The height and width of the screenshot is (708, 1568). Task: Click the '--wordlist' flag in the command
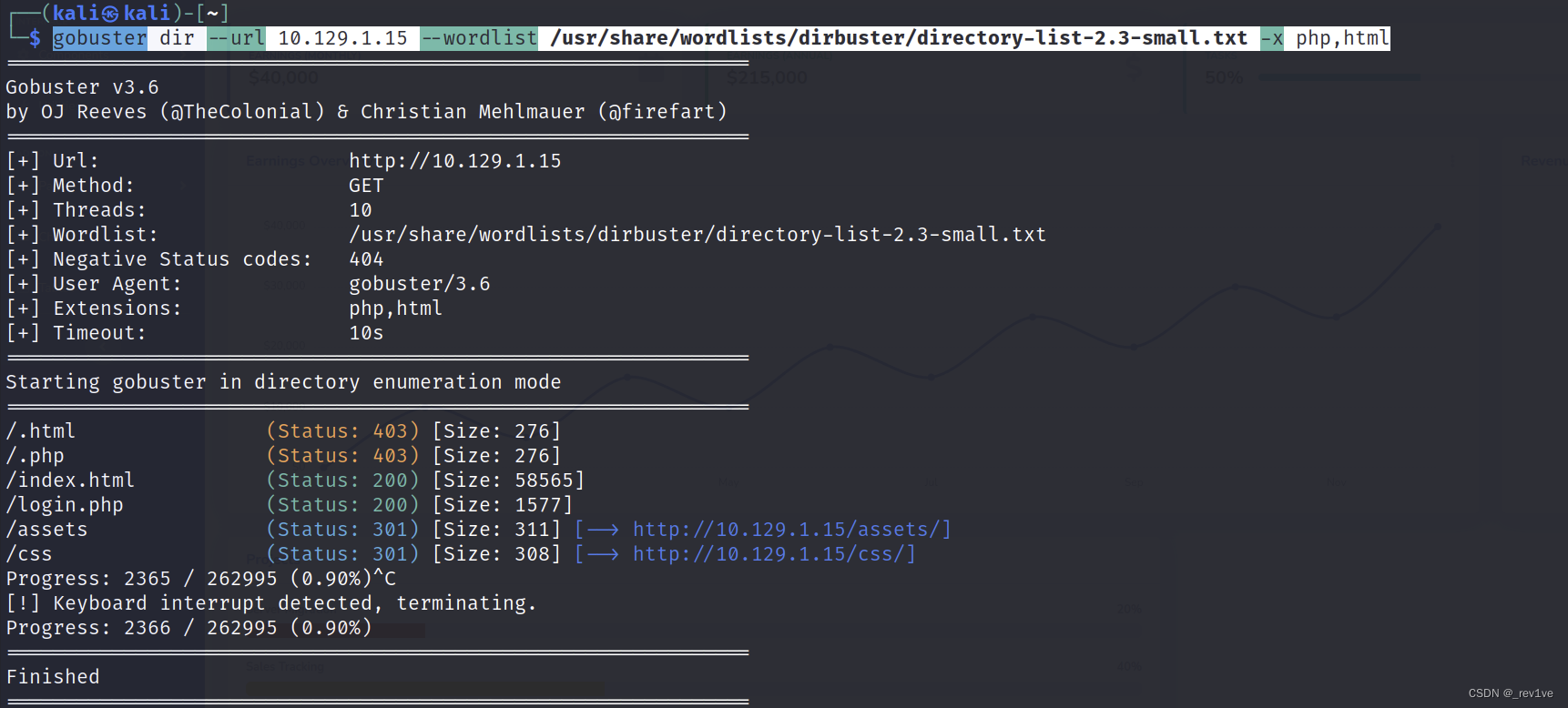(479, 38)
